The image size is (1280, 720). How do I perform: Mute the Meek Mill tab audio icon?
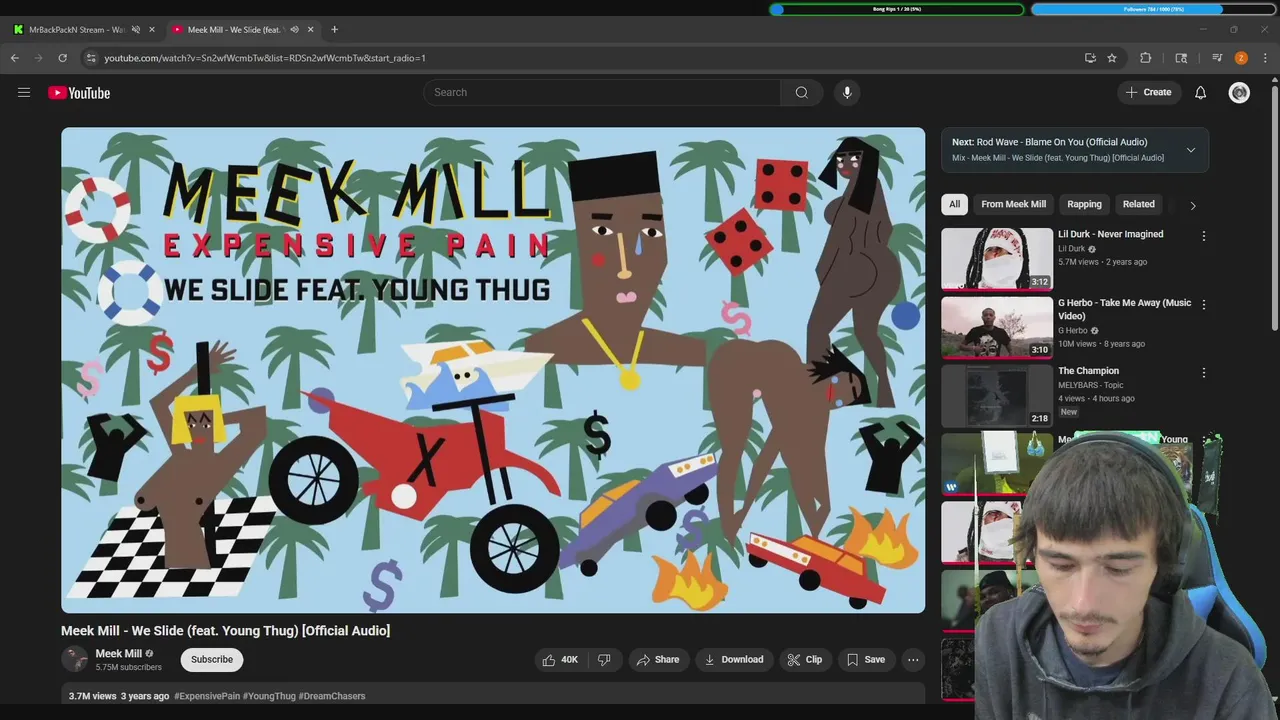294,30
